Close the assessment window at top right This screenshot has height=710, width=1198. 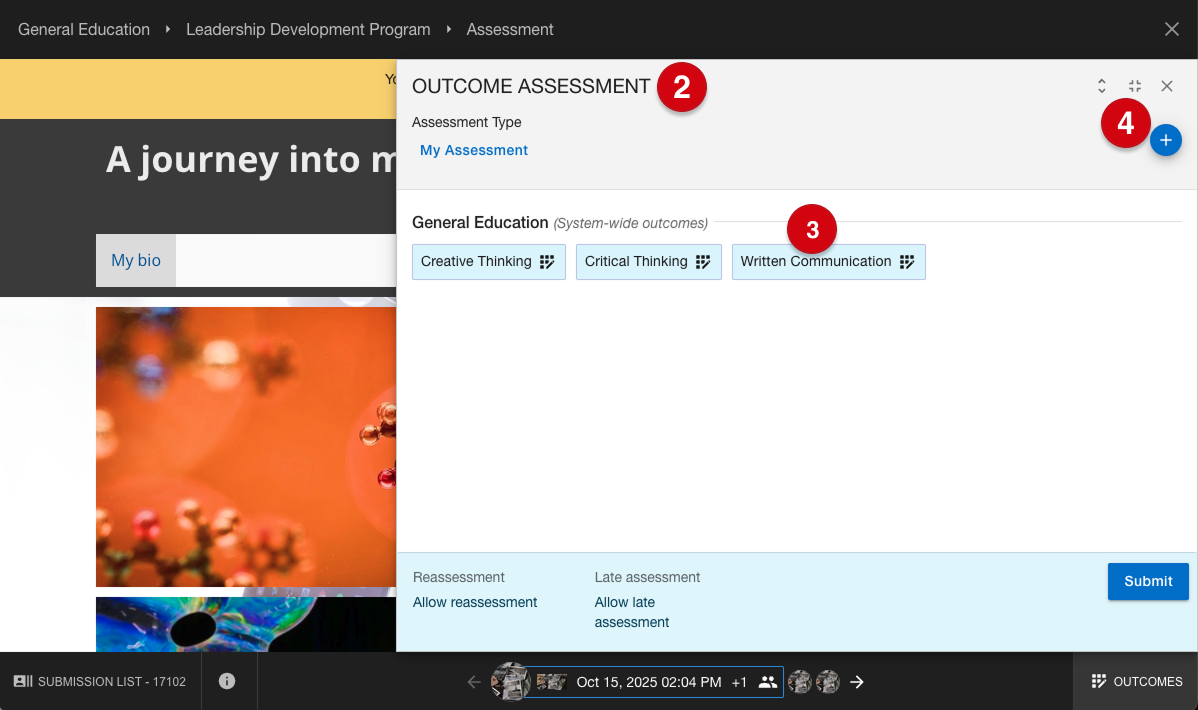1171,29
